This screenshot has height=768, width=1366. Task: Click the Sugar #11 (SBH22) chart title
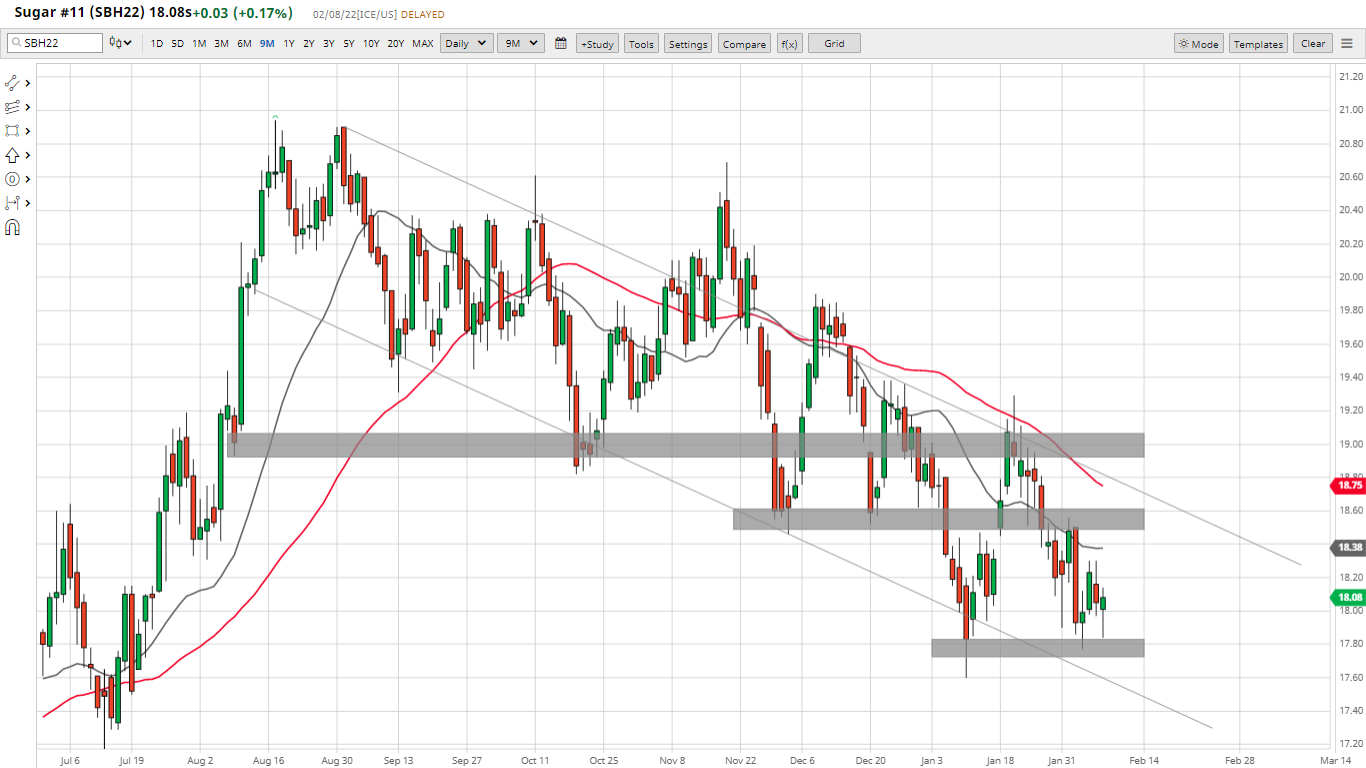pyautogui.click(x=79, y=13)
